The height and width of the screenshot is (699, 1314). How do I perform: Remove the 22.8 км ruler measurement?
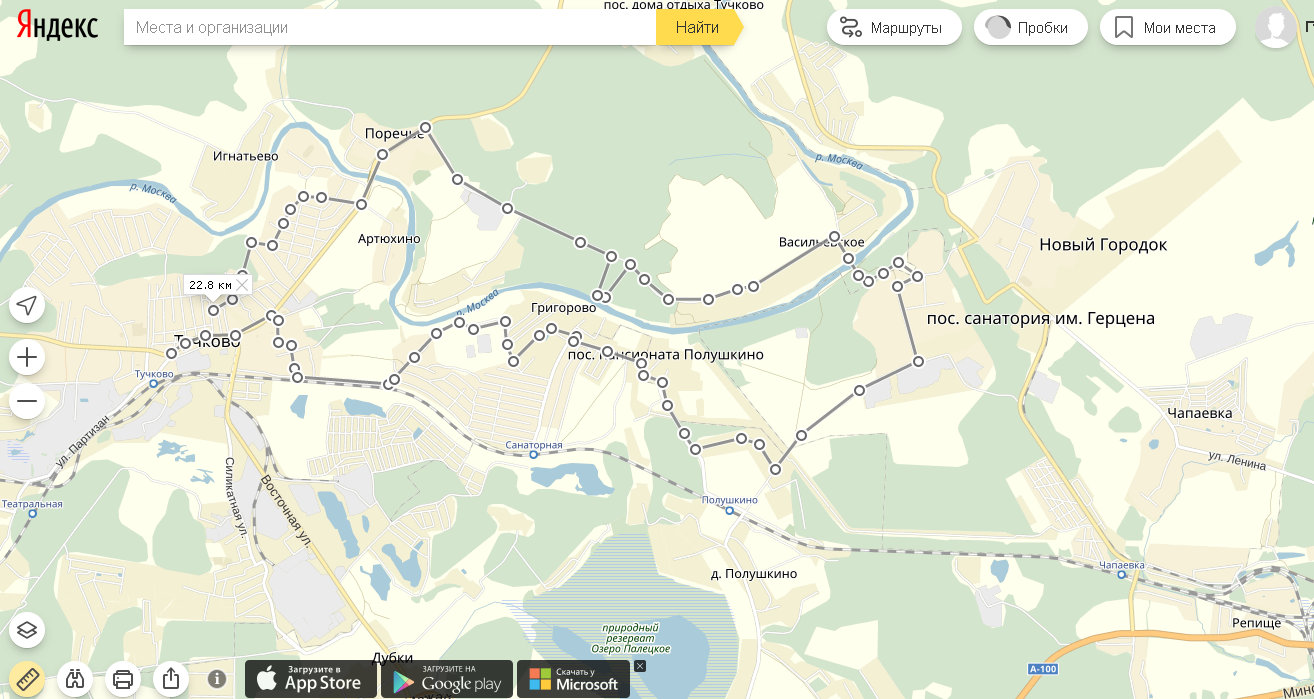pyautogui.click(x=241, y=285)
